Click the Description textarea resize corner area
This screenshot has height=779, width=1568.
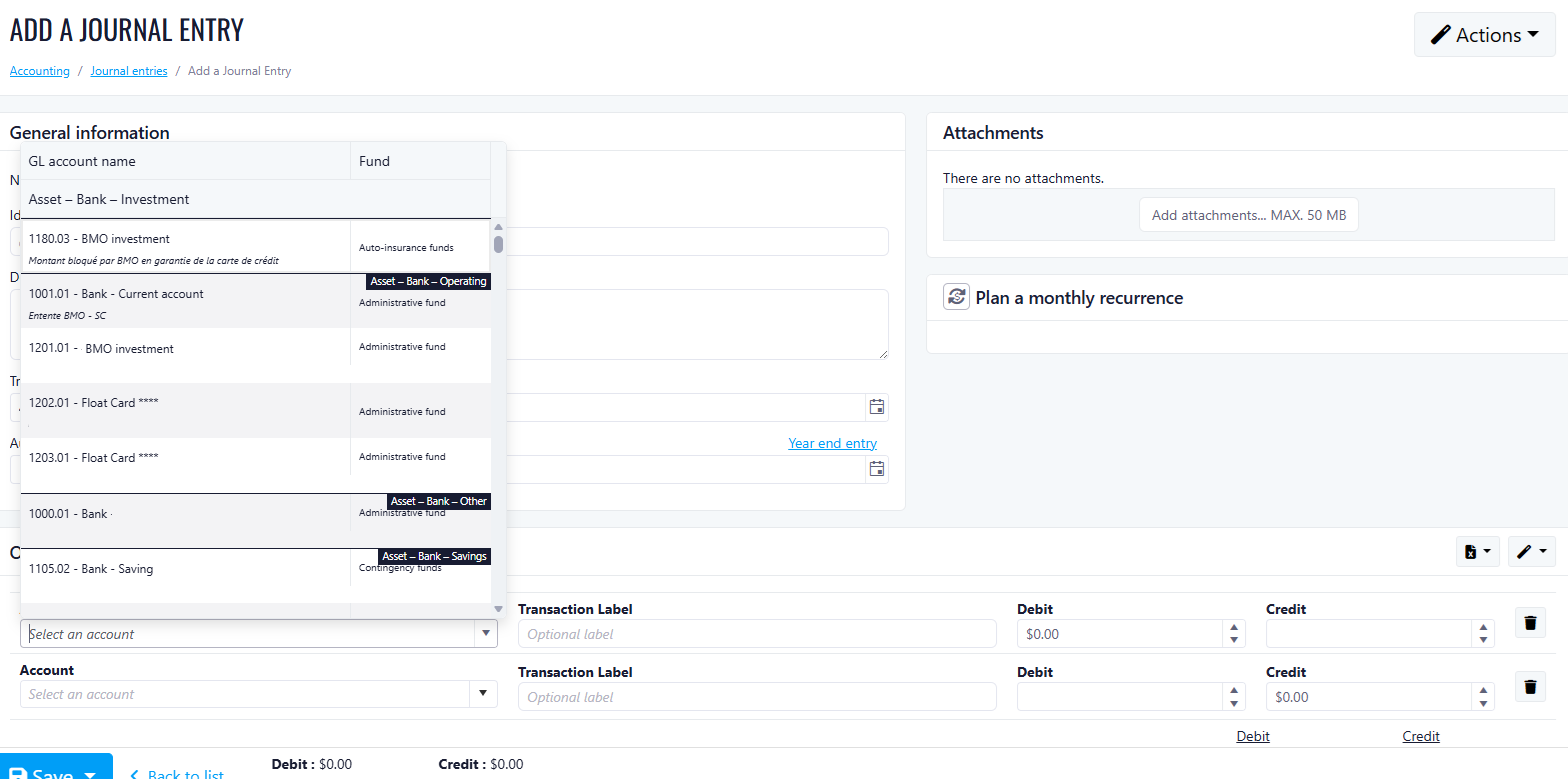pyautogui.click(x=883, y=354)
